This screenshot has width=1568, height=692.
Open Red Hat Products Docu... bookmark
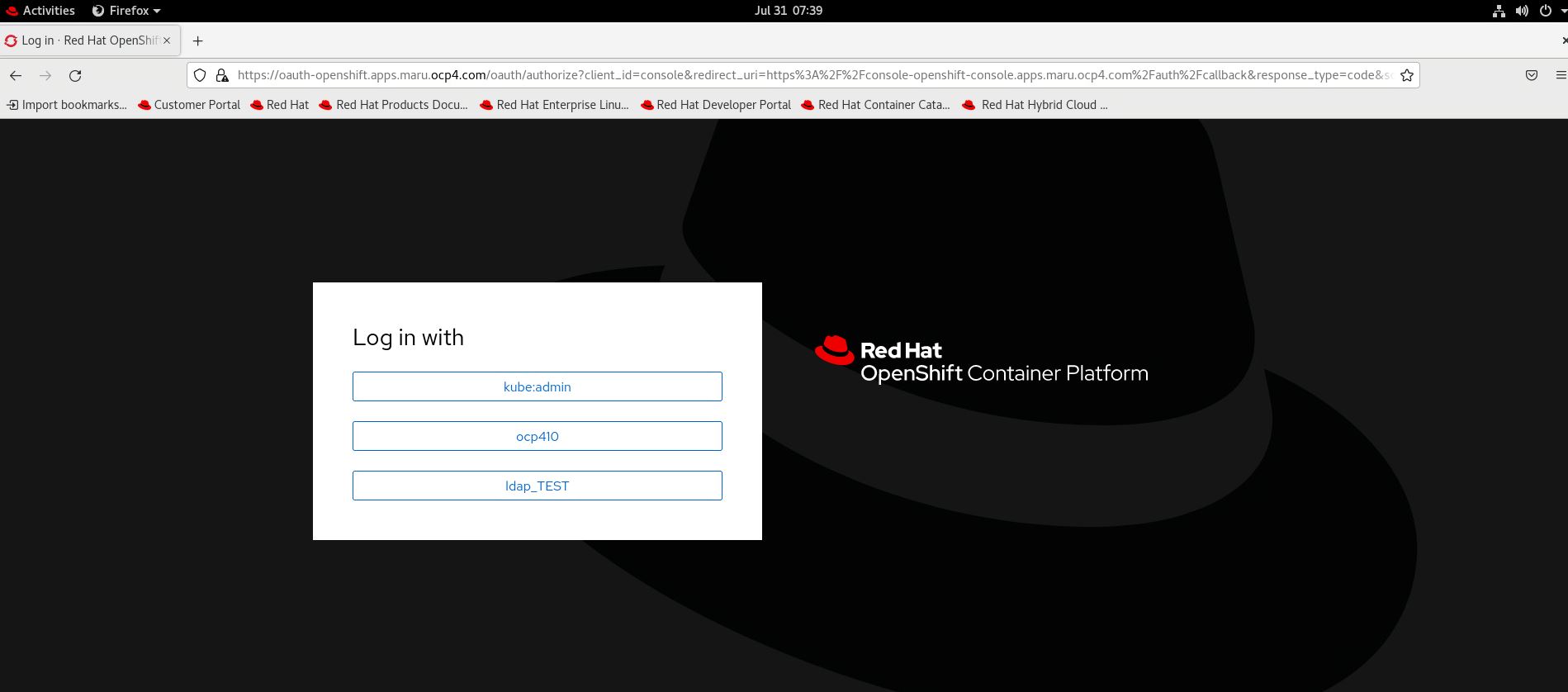(393, 105)
